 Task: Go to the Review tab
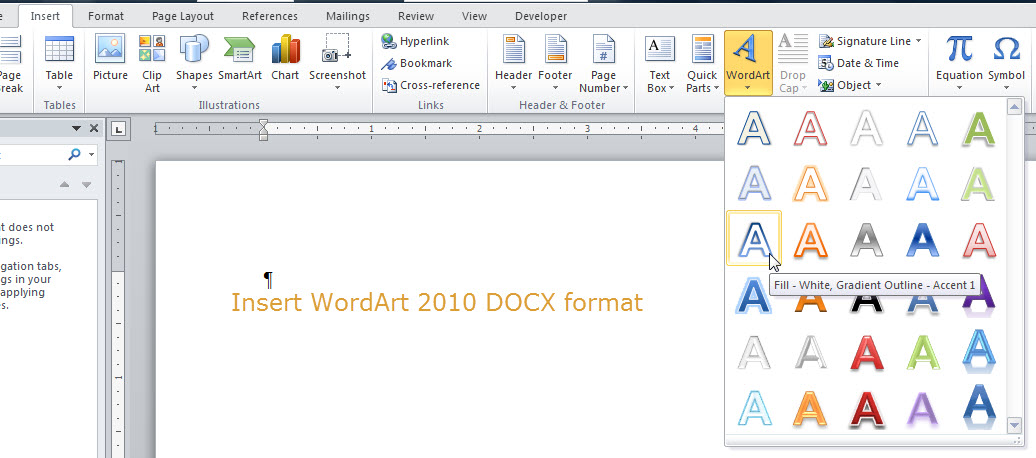[418, 16]
